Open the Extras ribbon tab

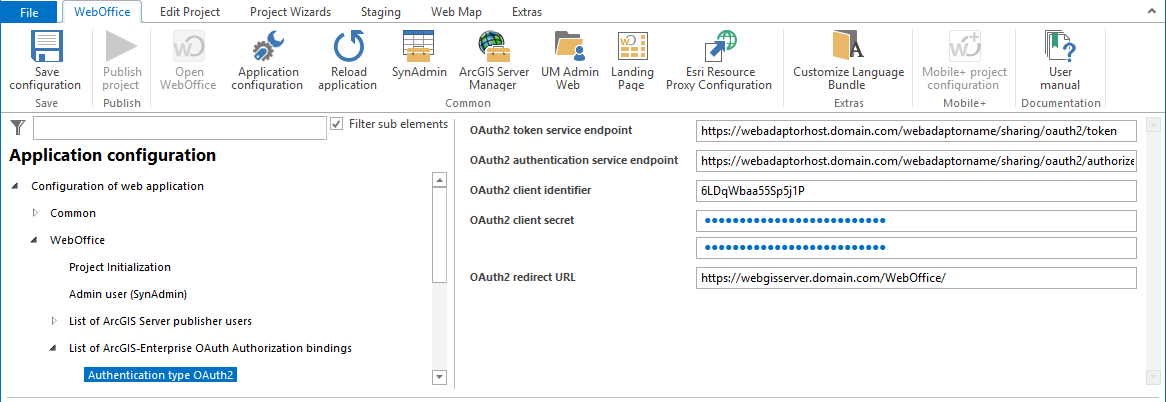(526, 12)
